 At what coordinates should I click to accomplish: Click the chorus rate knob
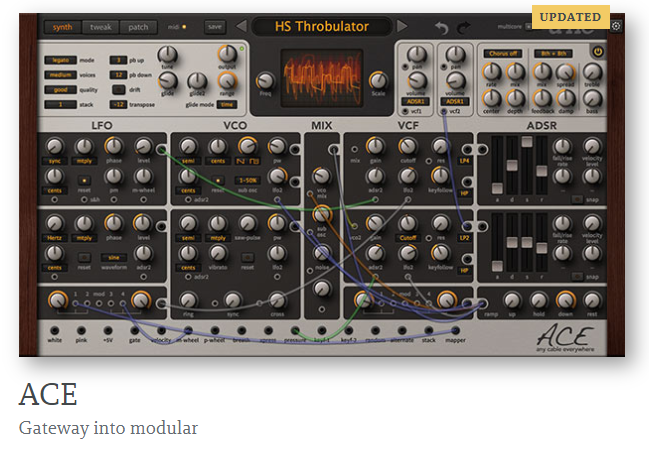click(492, 72)
